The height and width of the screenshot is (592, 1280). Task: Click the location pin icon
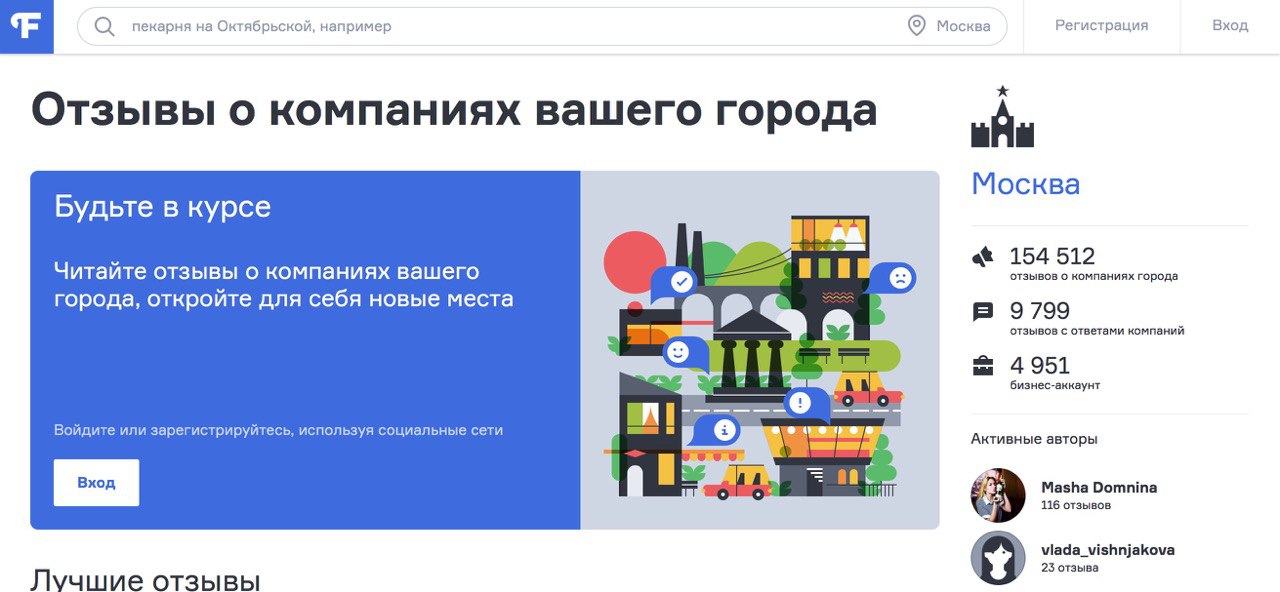pyautogui.click(x=916, y=26)
